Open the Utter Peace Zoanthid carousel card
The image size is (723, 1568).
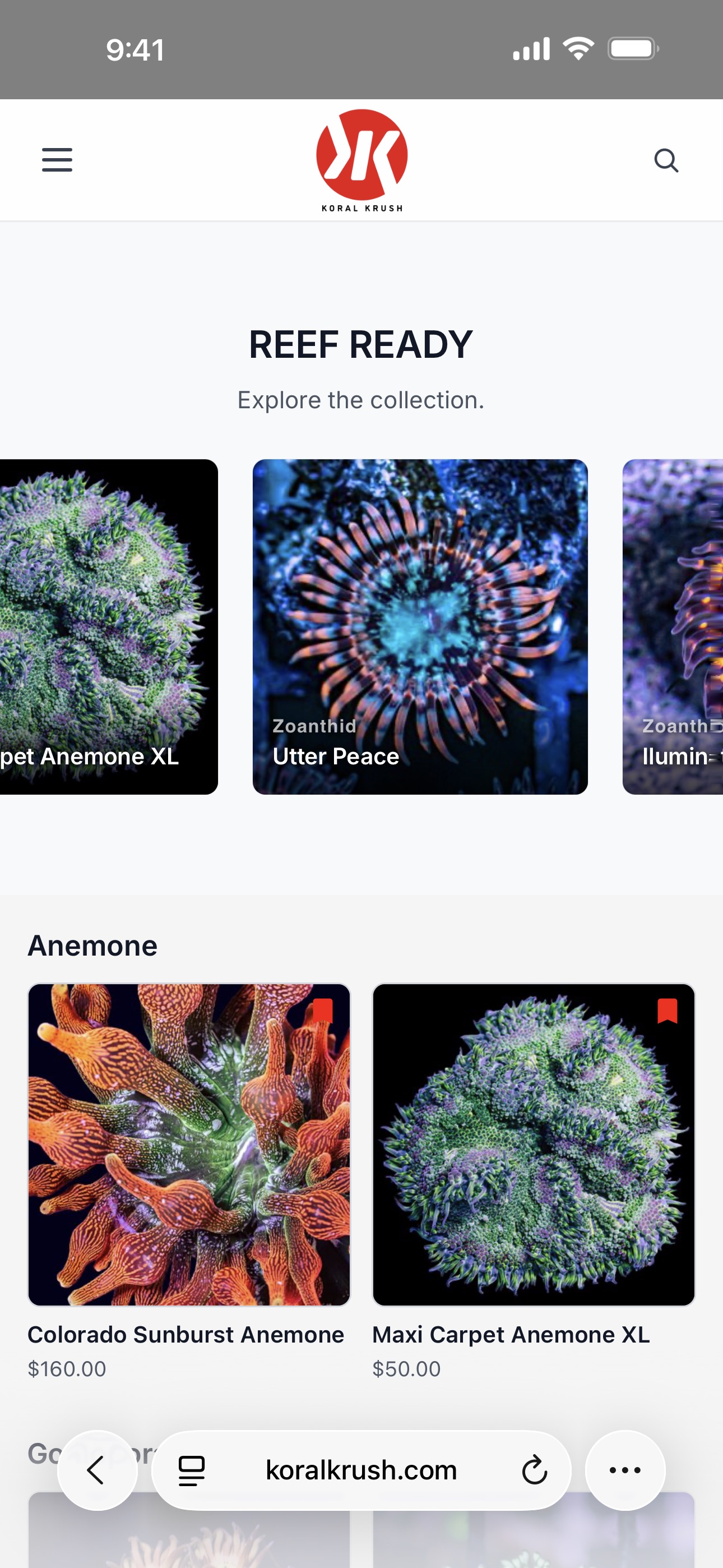420,626
